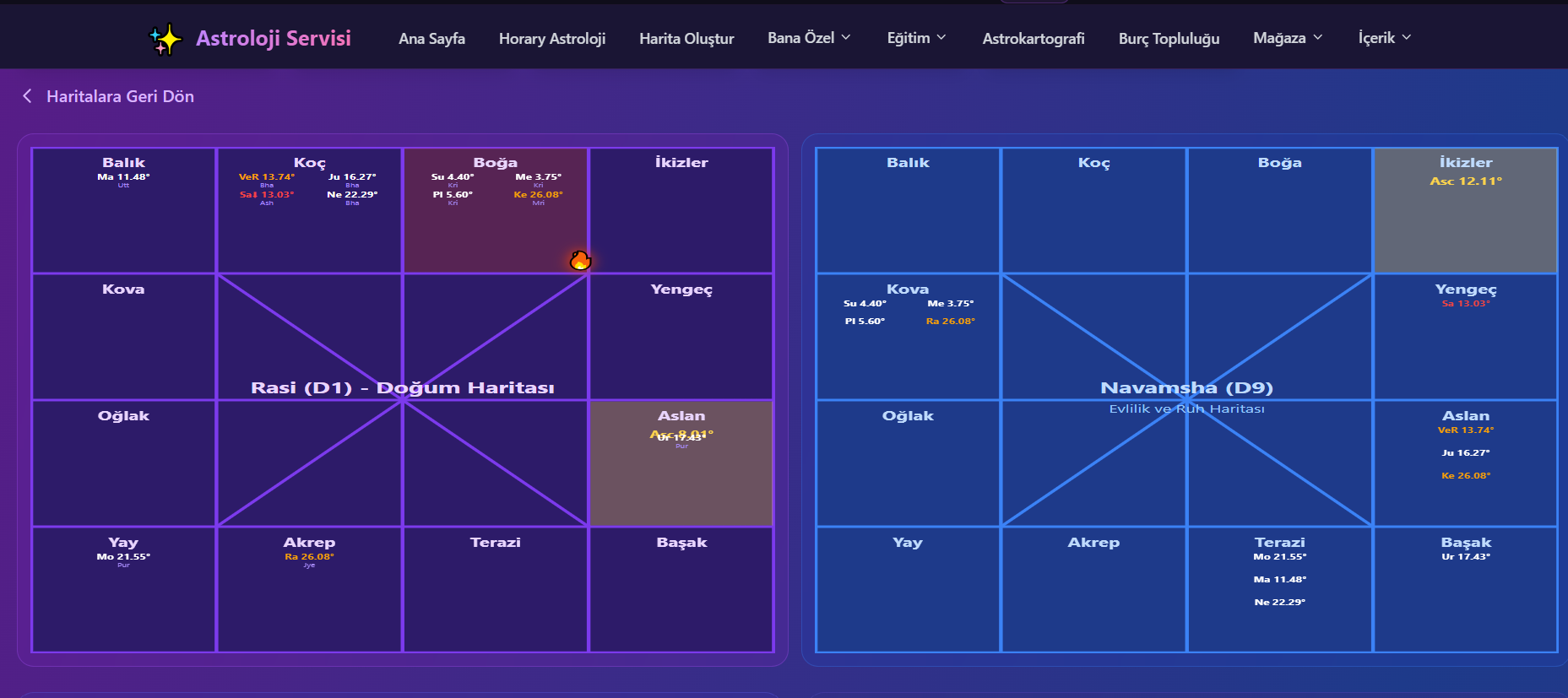Screen dimensions: 1568x698
Task: Navigate to Burç Topluluğu
Action: click(1169, 39)
